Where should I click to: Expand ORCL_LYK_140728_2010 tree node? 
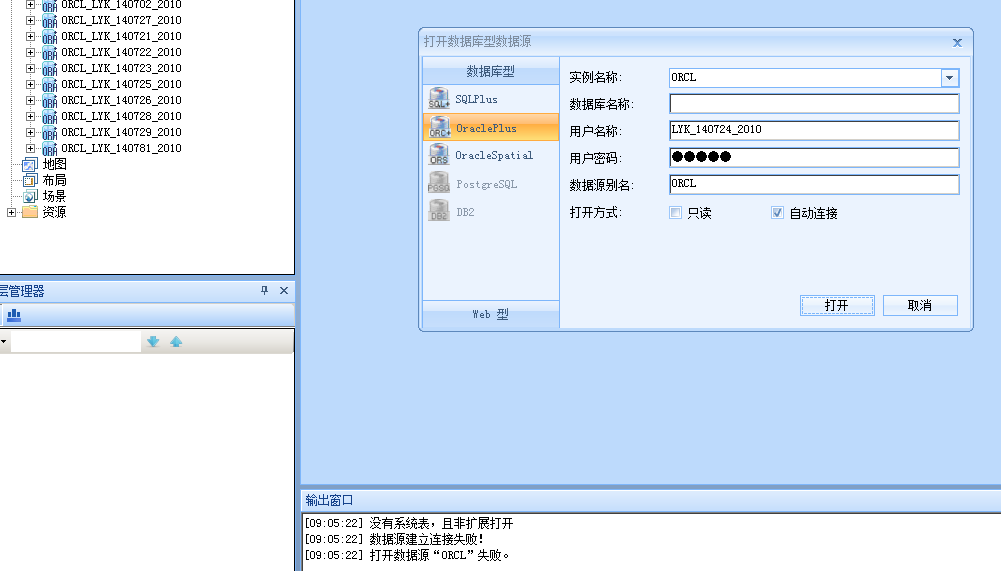[30, 116]
